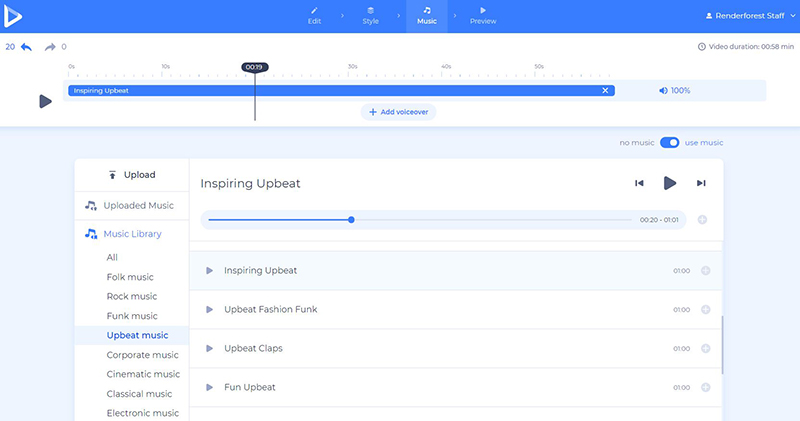Click the Upload button
800x421 pixels.
(x=132, y=175)
